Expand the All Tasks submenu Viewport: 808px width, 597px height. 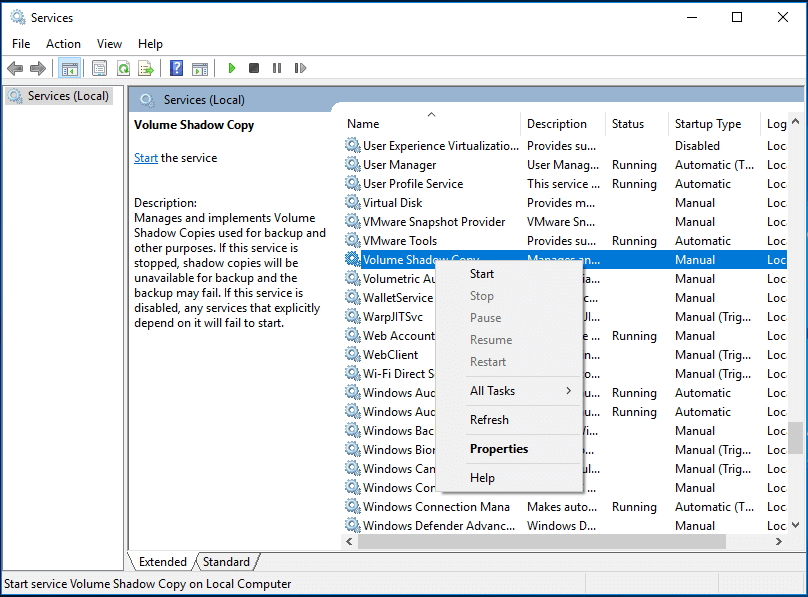pyautogui.click(x=492, y=392)
